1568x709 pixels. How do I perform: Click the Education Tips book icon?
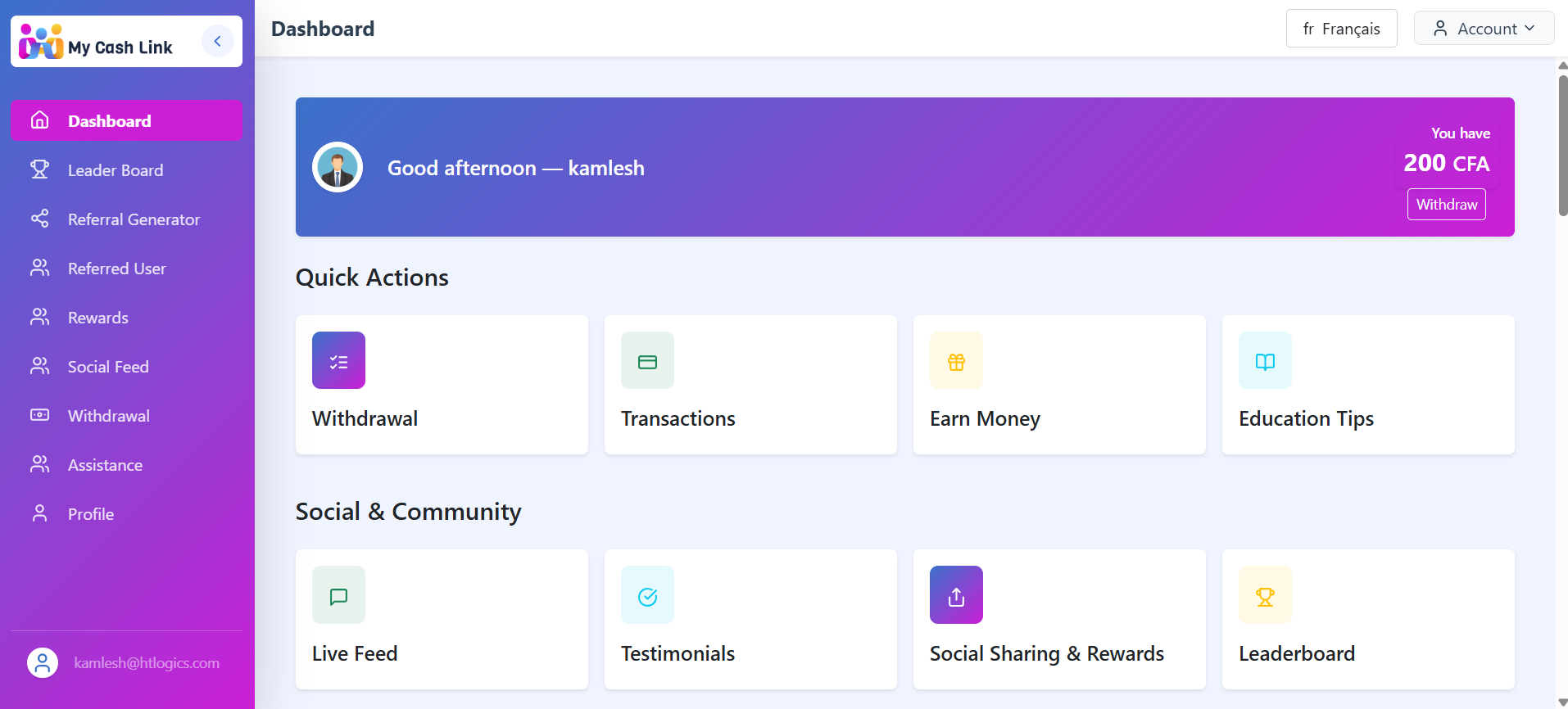pos(1265,360)
